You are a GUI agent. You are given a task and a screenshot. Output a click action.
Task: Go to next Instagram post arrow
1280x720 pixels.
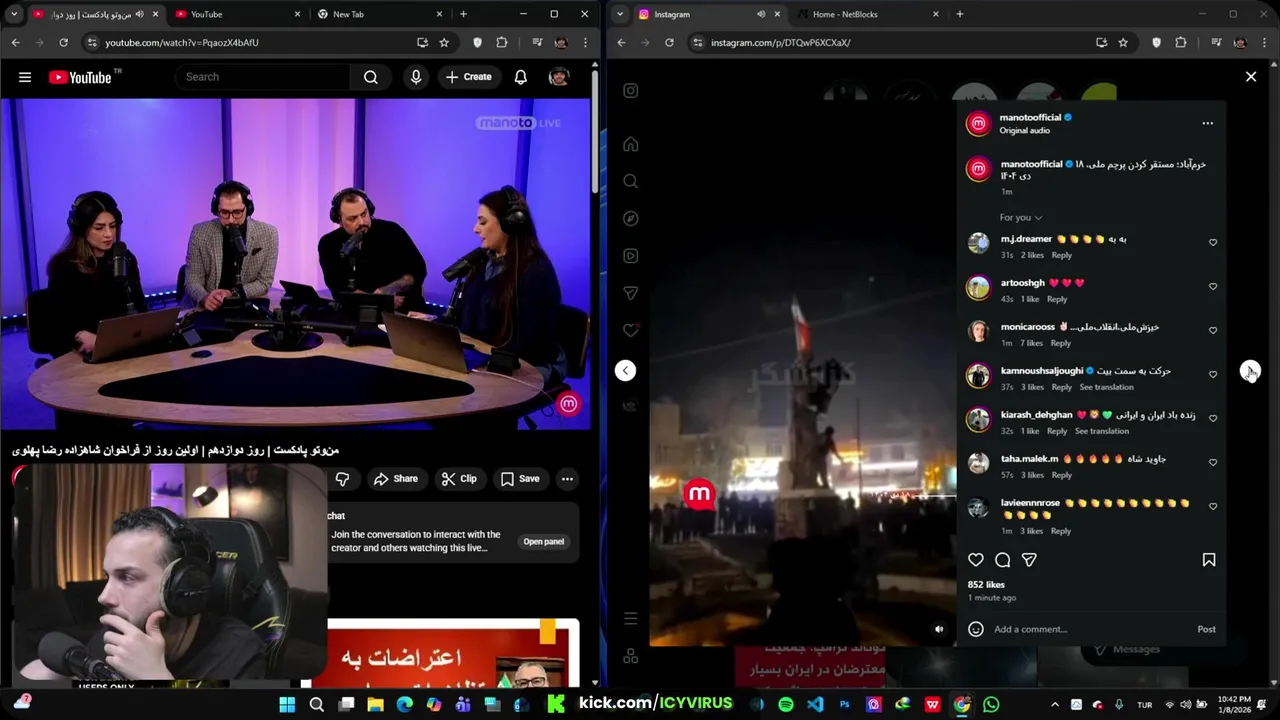tap(1251, 371)
